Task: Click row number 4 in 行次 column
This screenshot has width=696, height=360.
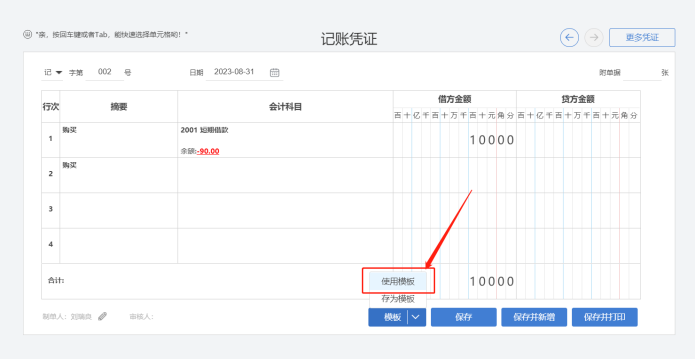Action: [x=51, y=245]
